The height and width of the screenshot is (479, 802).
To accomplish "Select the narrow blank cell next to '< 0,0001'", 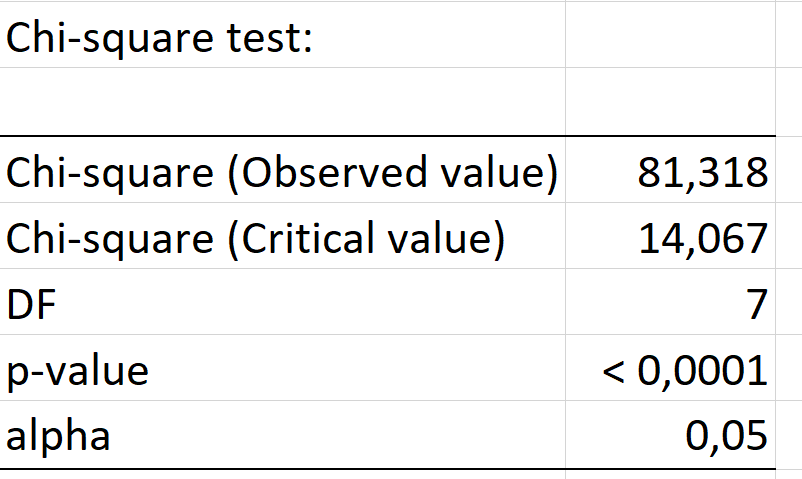I will 789,368.
